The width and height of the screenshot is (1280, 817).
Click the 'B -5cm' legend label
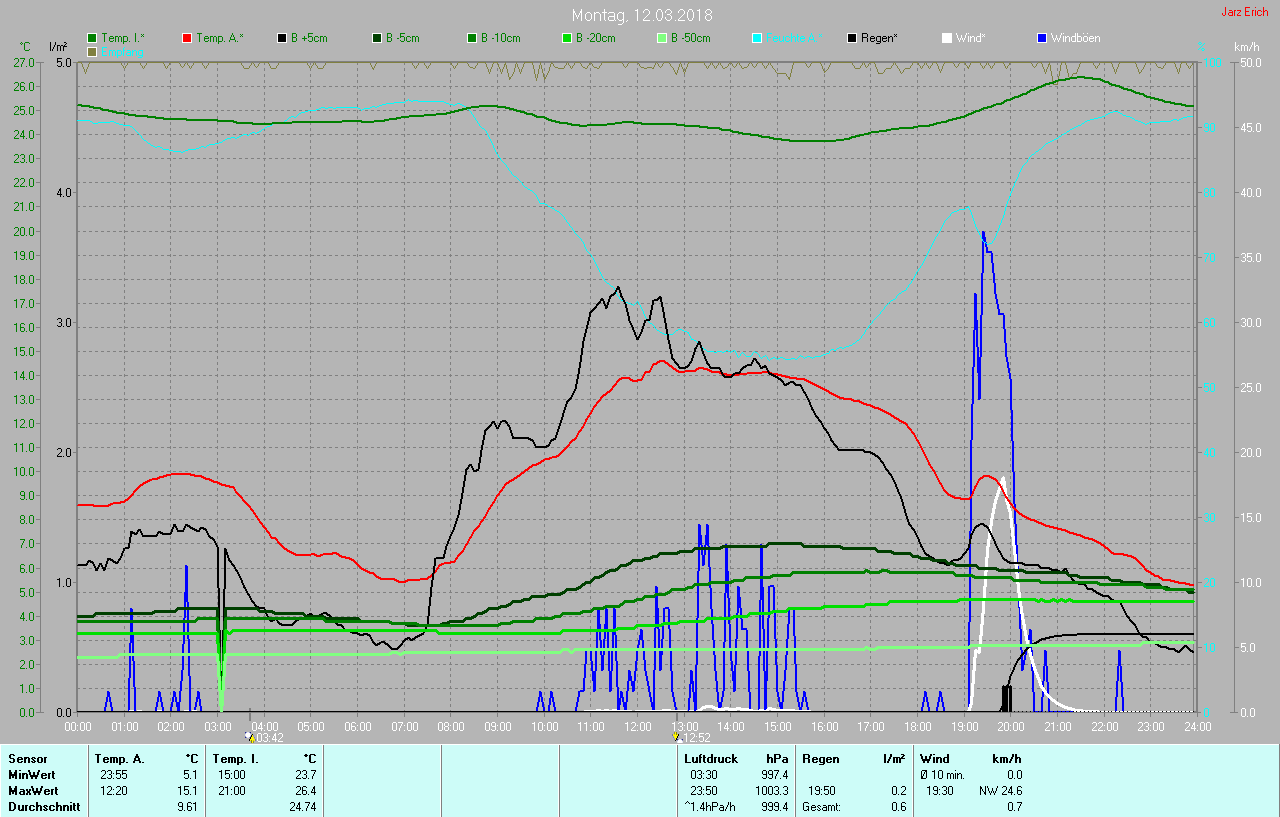[403, 38]
